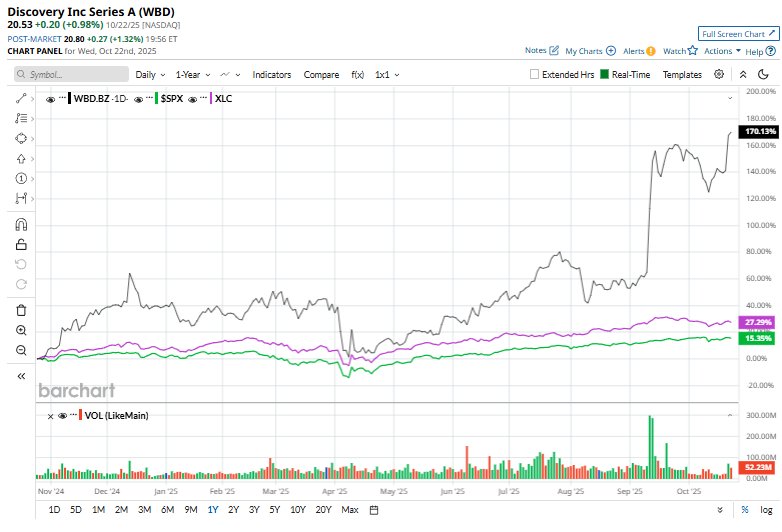The height and width of the screenshot is (532, 782).
Task: Open the Notes editor icon
Action: (554, 50)
